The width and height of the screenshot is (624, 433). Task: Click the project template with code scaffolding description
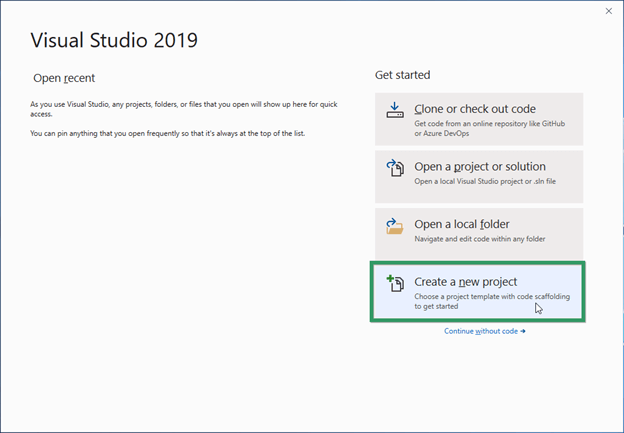(x=484, y=302)
